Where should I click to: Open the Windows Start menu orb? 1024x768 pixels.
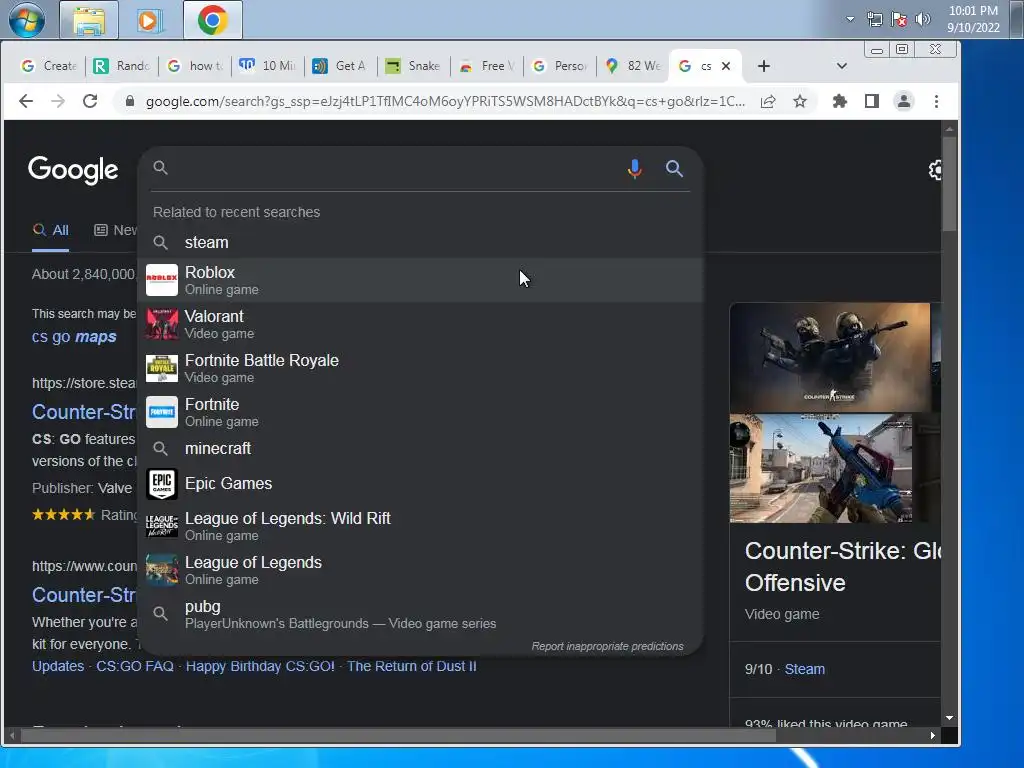tap(27, 20)
